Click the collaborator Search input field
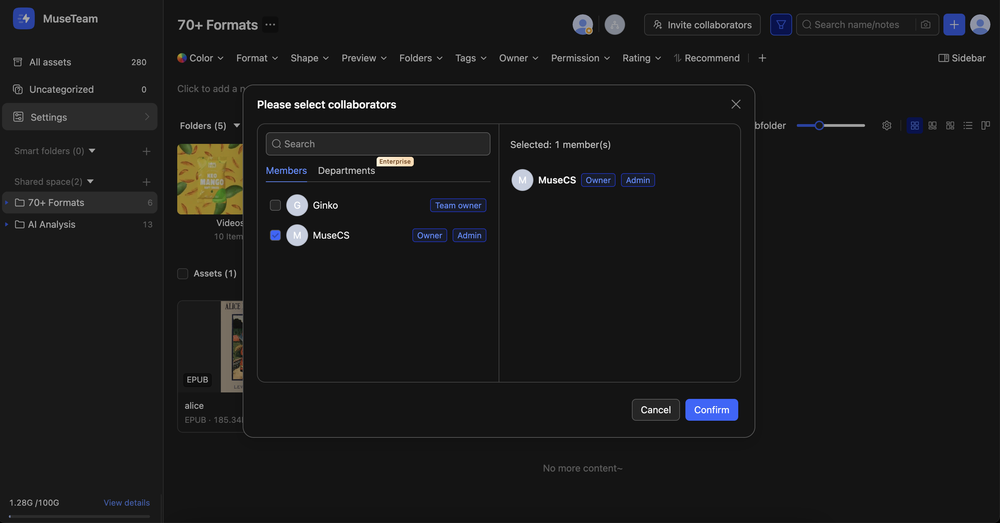This screenshot has height=523, width=1000. tap(378, 144)
